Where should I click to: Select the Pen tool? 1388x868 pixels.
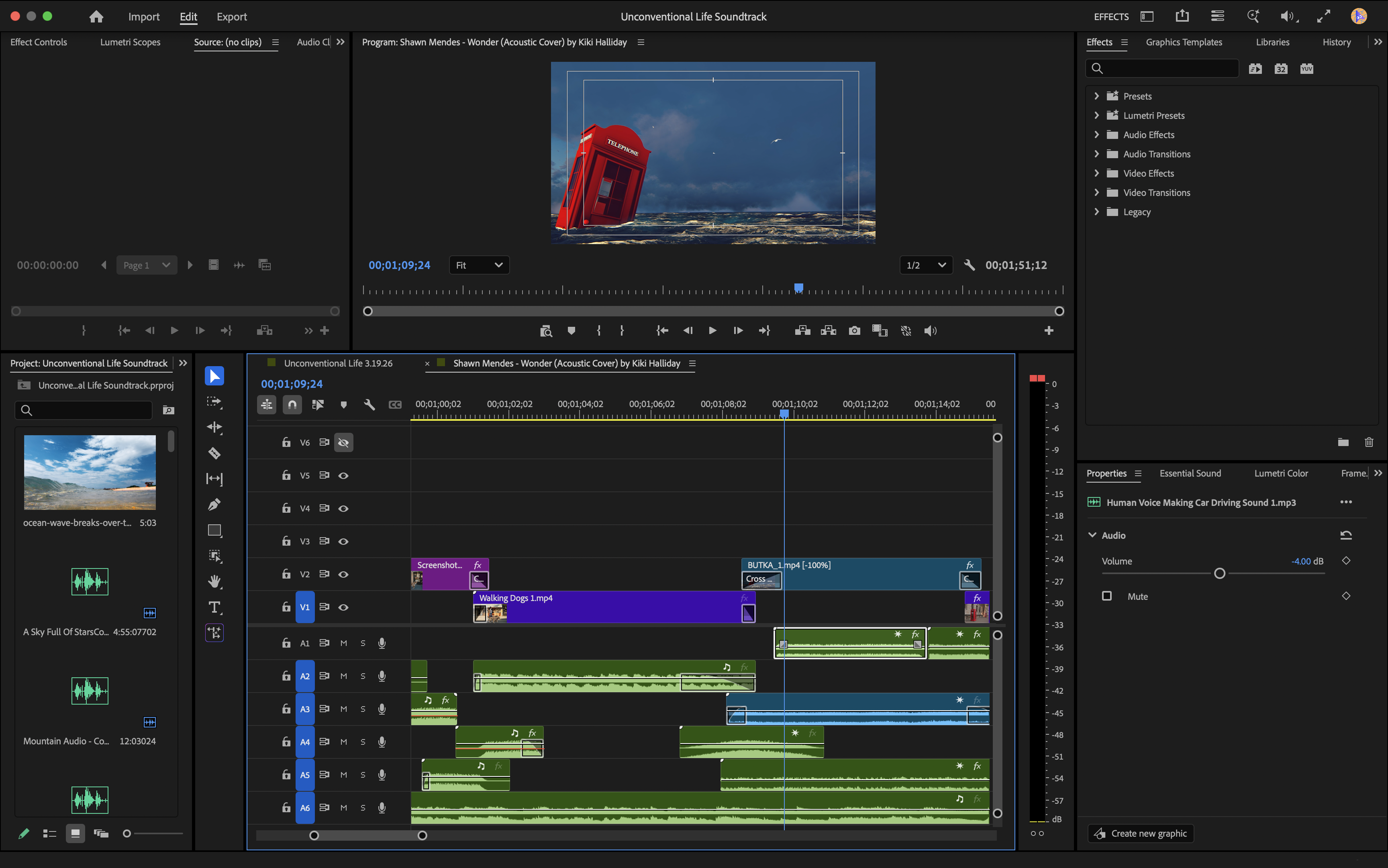pyautogui.click(x=214, y=504)
